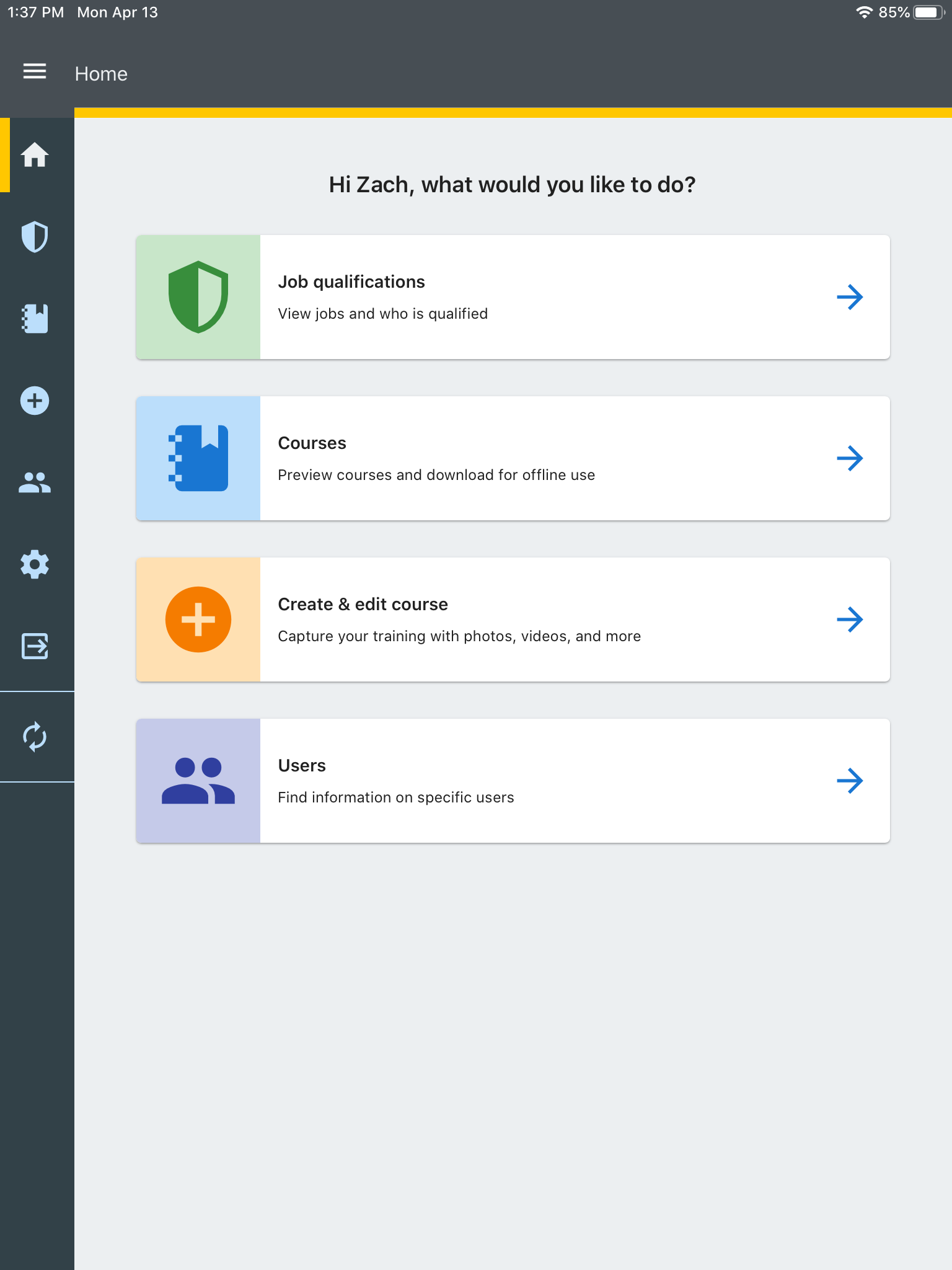Tap the Sync refresh icon in sidebar
The height and width of the screenshot is (1270, 952).
(x=35, y=737)
